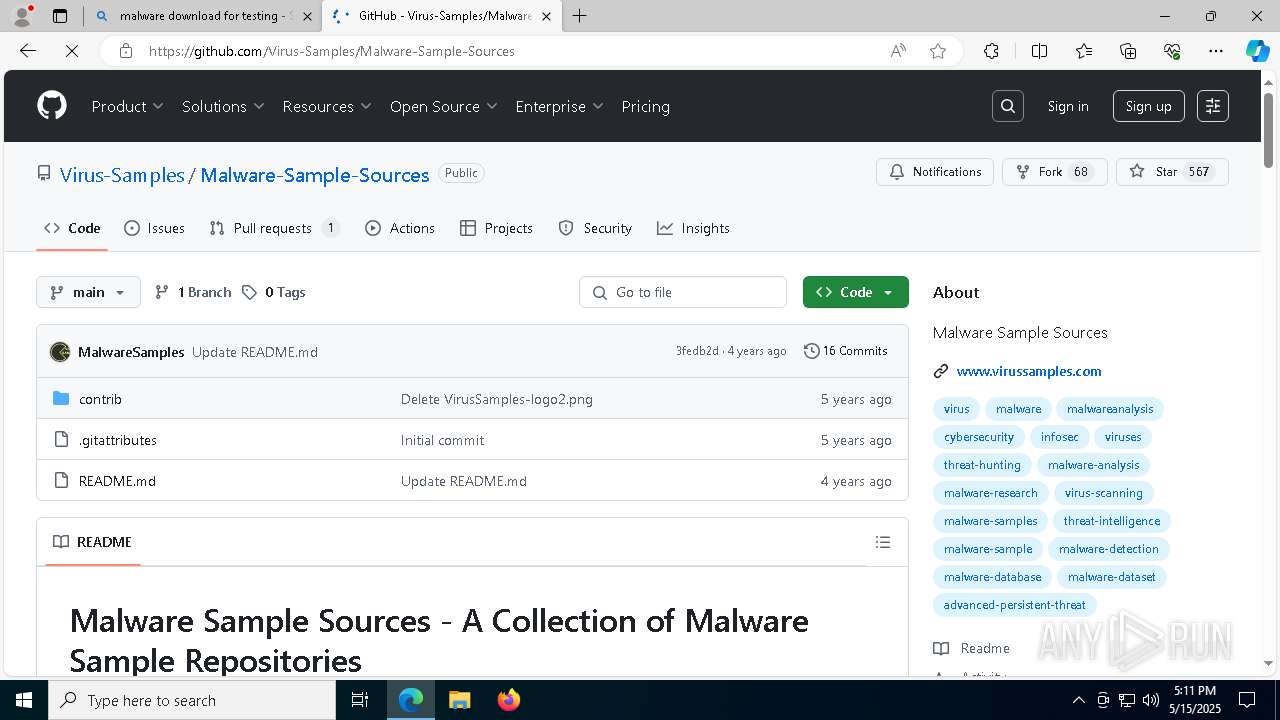
Task: Open www.virussamples.com link
Action: [1029, 371]
